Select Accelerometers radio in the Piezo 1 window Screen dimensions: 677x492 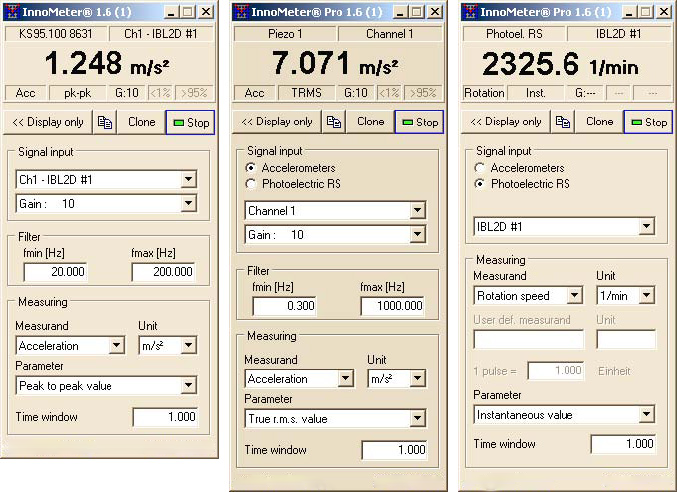[x=251, y=168]
